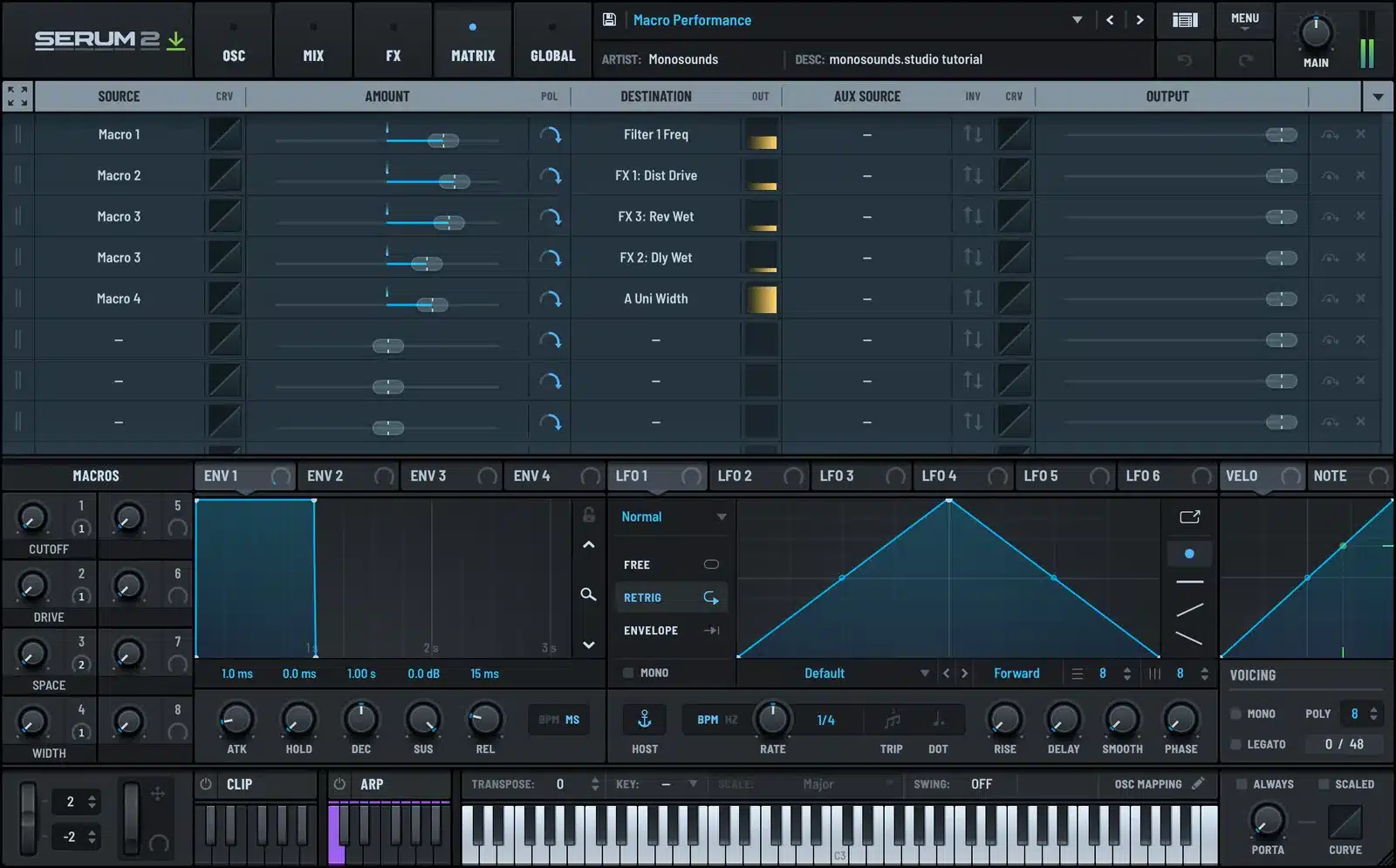Enable the SCALED portamento checkbox
This screenshot has width=1396, height=868.
[1324, 784]
